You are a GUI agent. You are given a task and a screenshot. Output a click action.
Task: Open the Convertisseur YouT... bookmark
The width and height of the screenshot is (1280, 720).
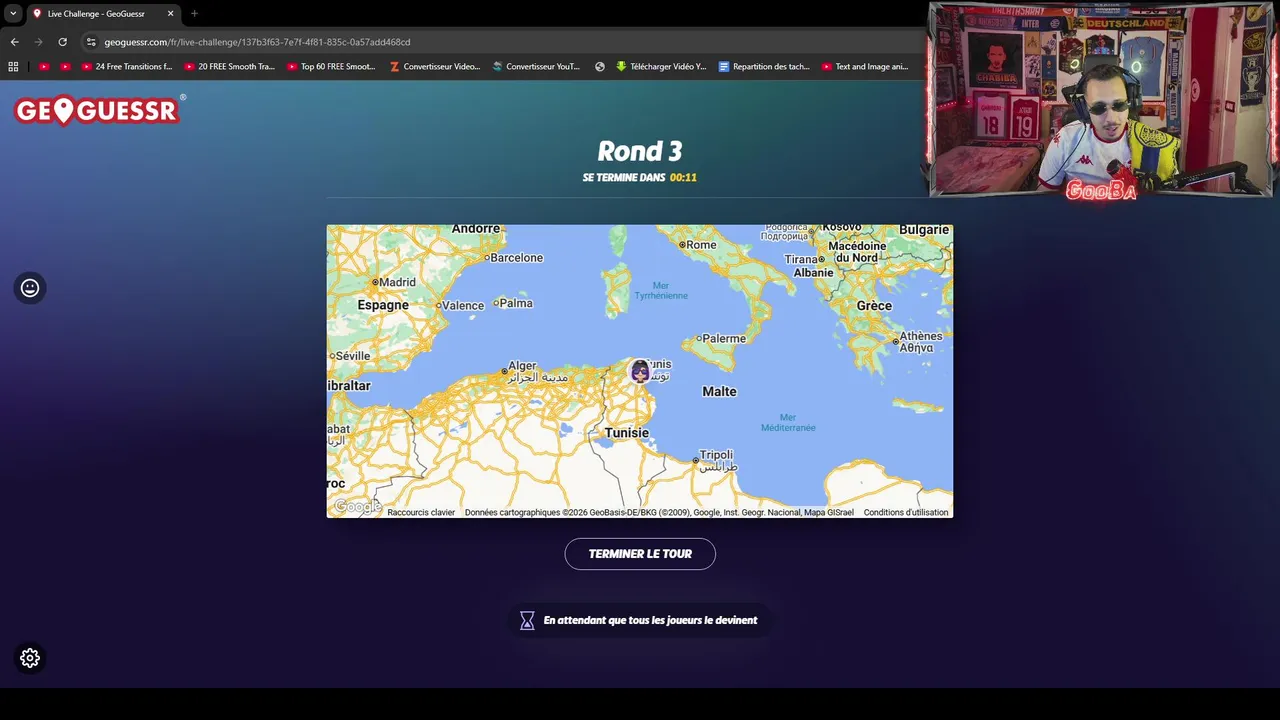536,67
